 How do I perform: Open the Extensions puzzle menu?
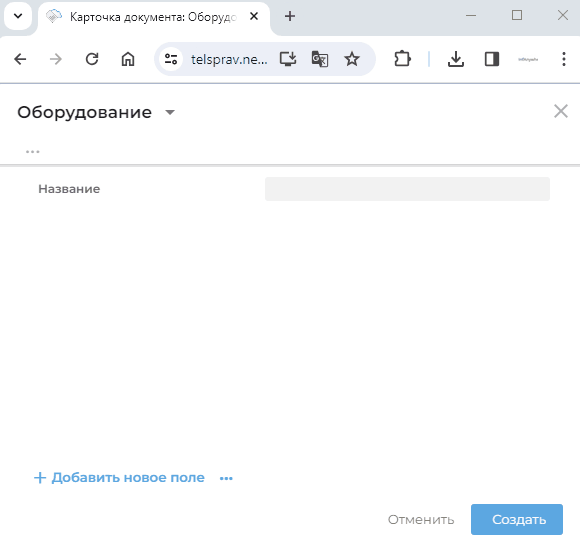coord(402,59)
